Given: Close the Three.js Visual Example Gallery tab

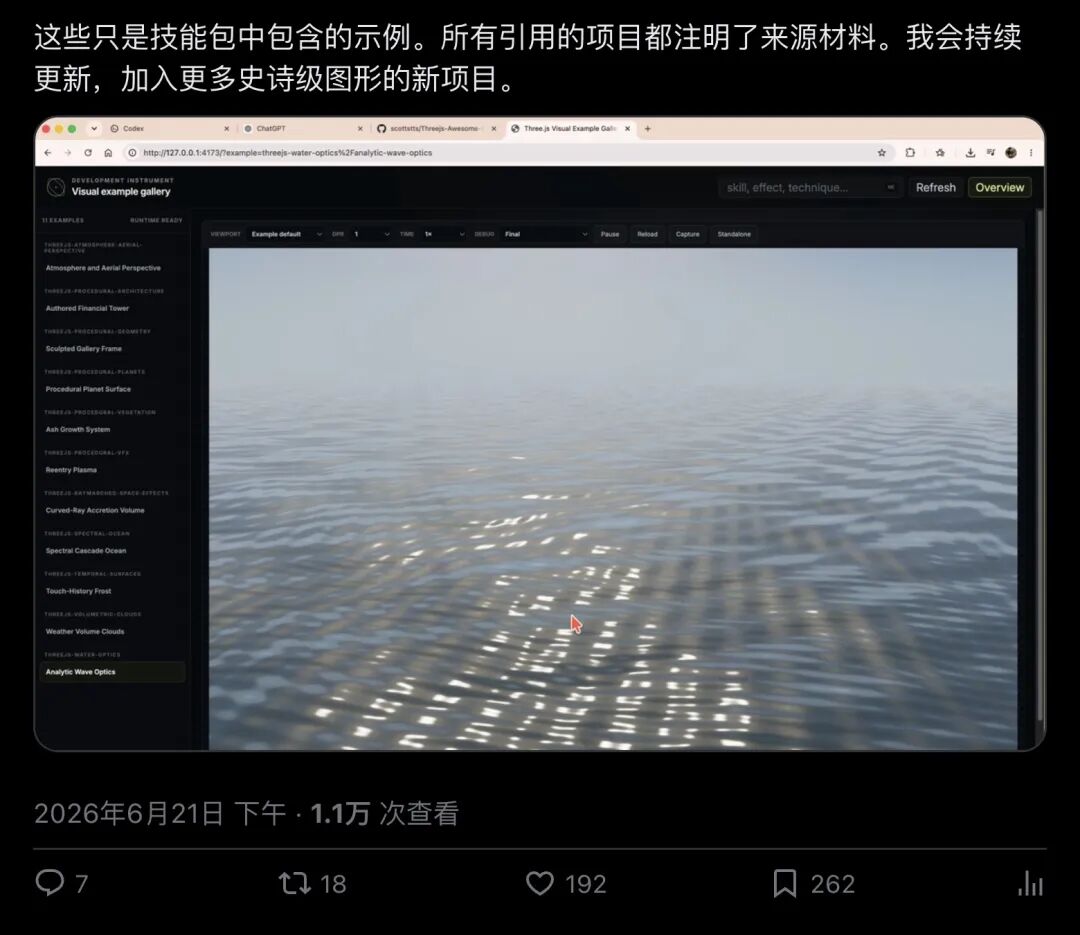Looking at the screenshot, I should pyautogui.click(x=627, y=129).
